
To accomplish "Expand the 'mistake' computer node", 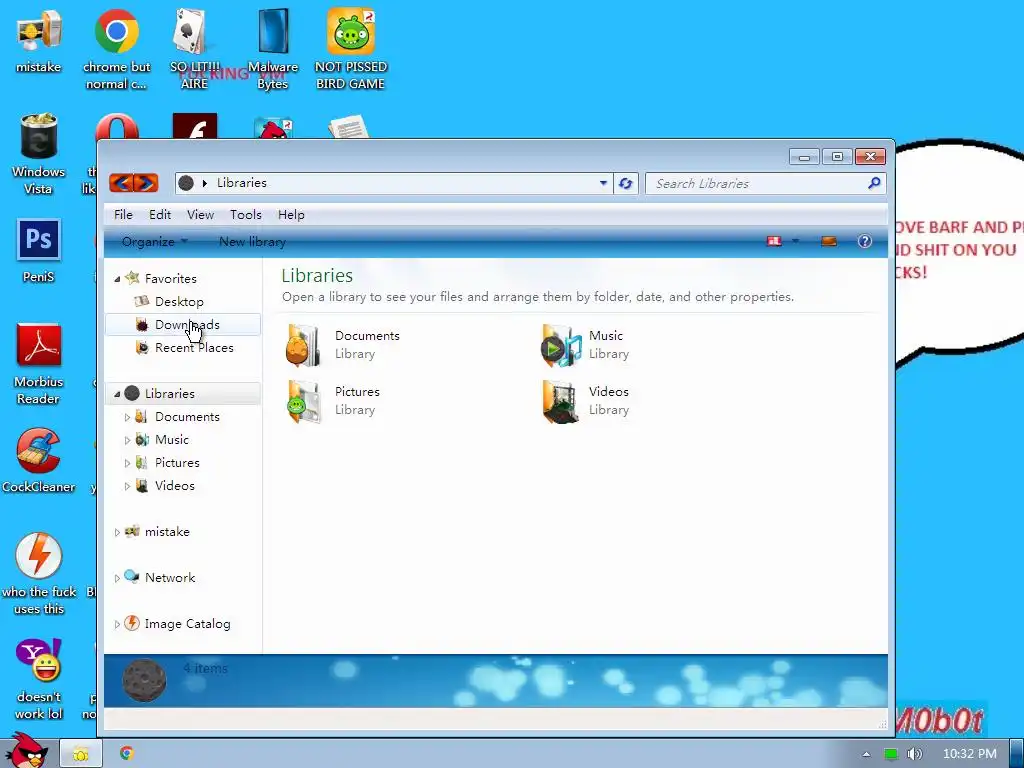I will 117,532.
